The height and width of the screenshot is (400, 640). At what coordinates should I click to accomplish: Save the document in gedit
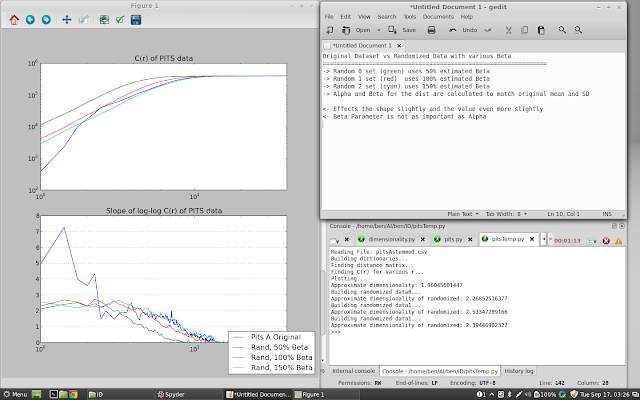[402, 30]
